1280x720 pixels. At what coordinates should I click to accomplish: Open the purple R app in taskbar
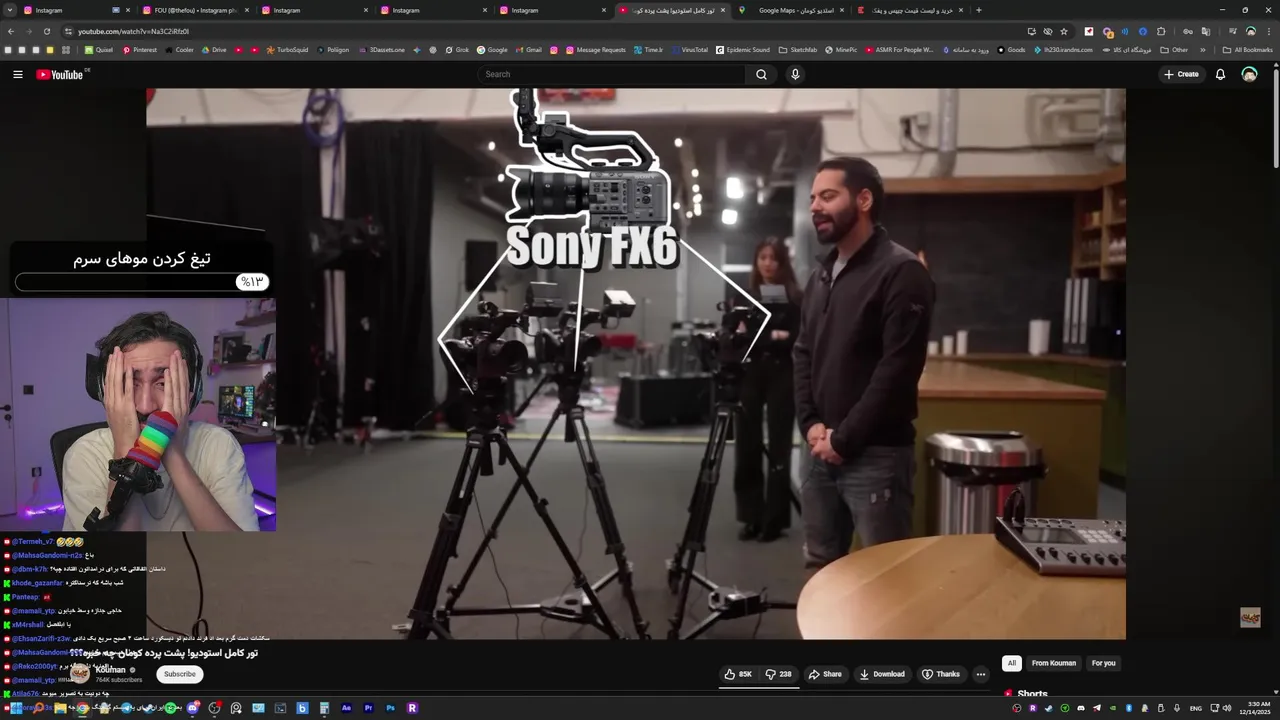(412, 708)
